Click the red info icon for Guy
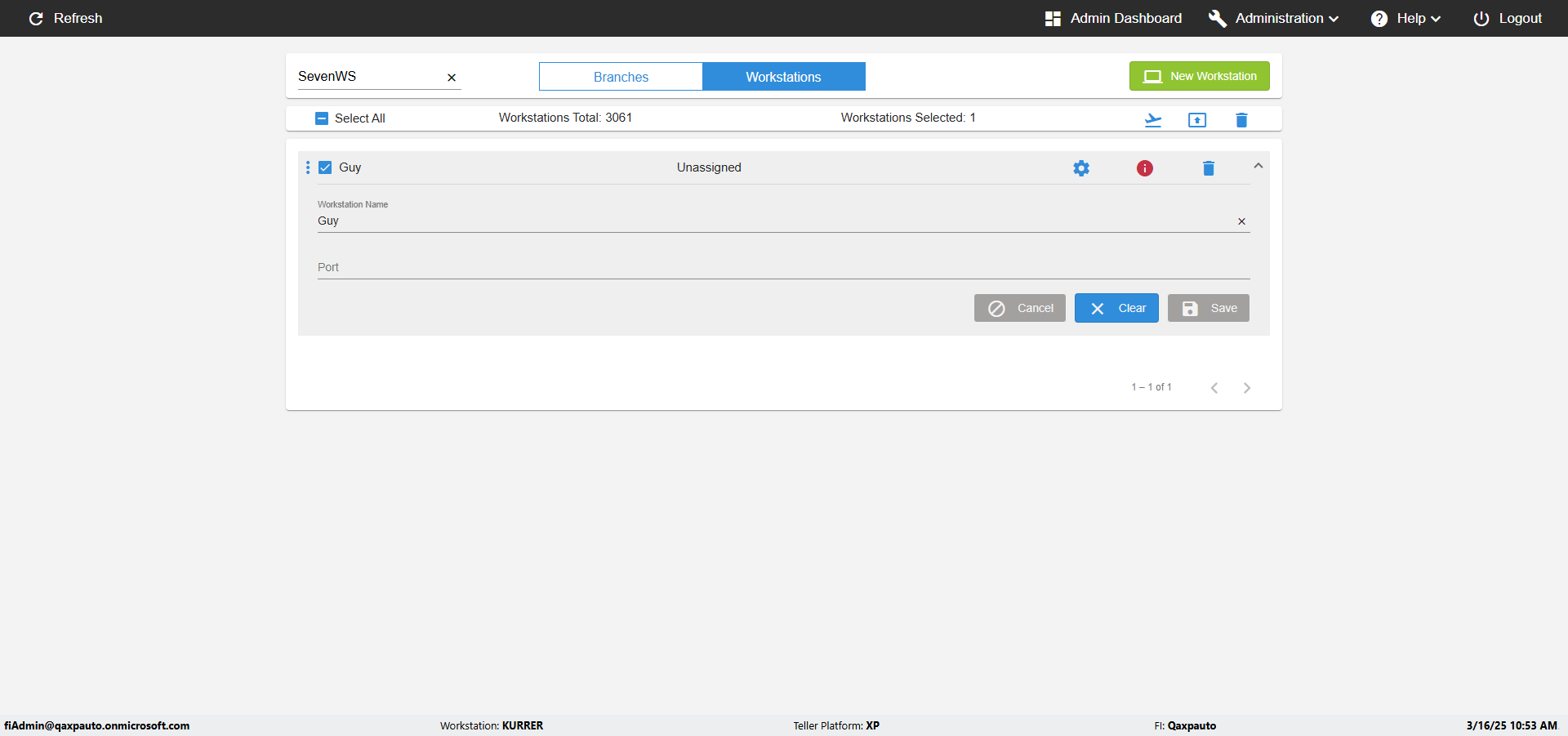The height and width of the screenshot is (736, 1568). (1145, 168)
